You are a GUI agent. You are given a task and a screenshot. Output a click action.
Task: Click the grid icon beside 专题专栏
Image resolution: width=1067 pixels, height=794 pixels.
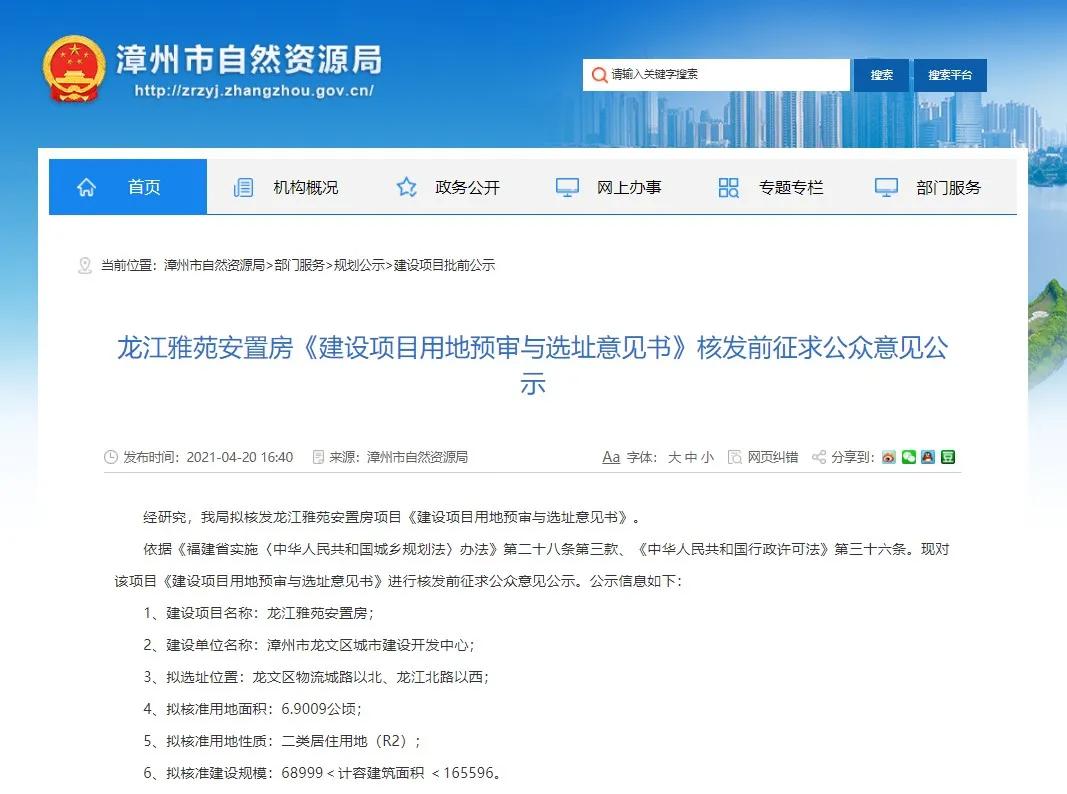[x=728, y=186]
